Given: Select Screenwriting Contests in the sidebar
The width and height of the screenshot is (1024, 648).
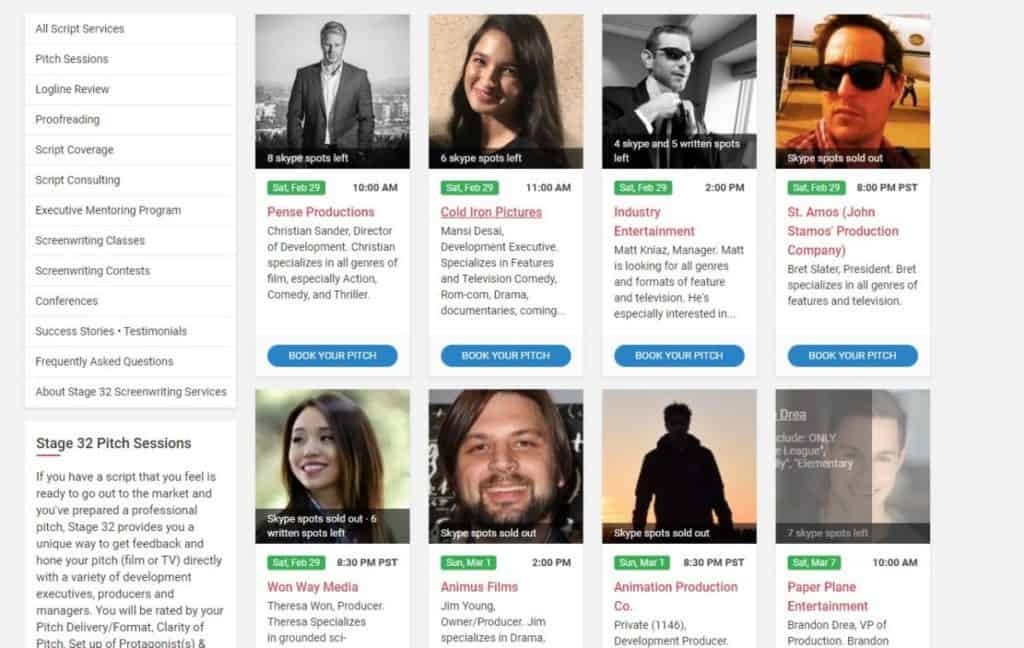Looking at the screenshot, I should click(x=92, y=271).
